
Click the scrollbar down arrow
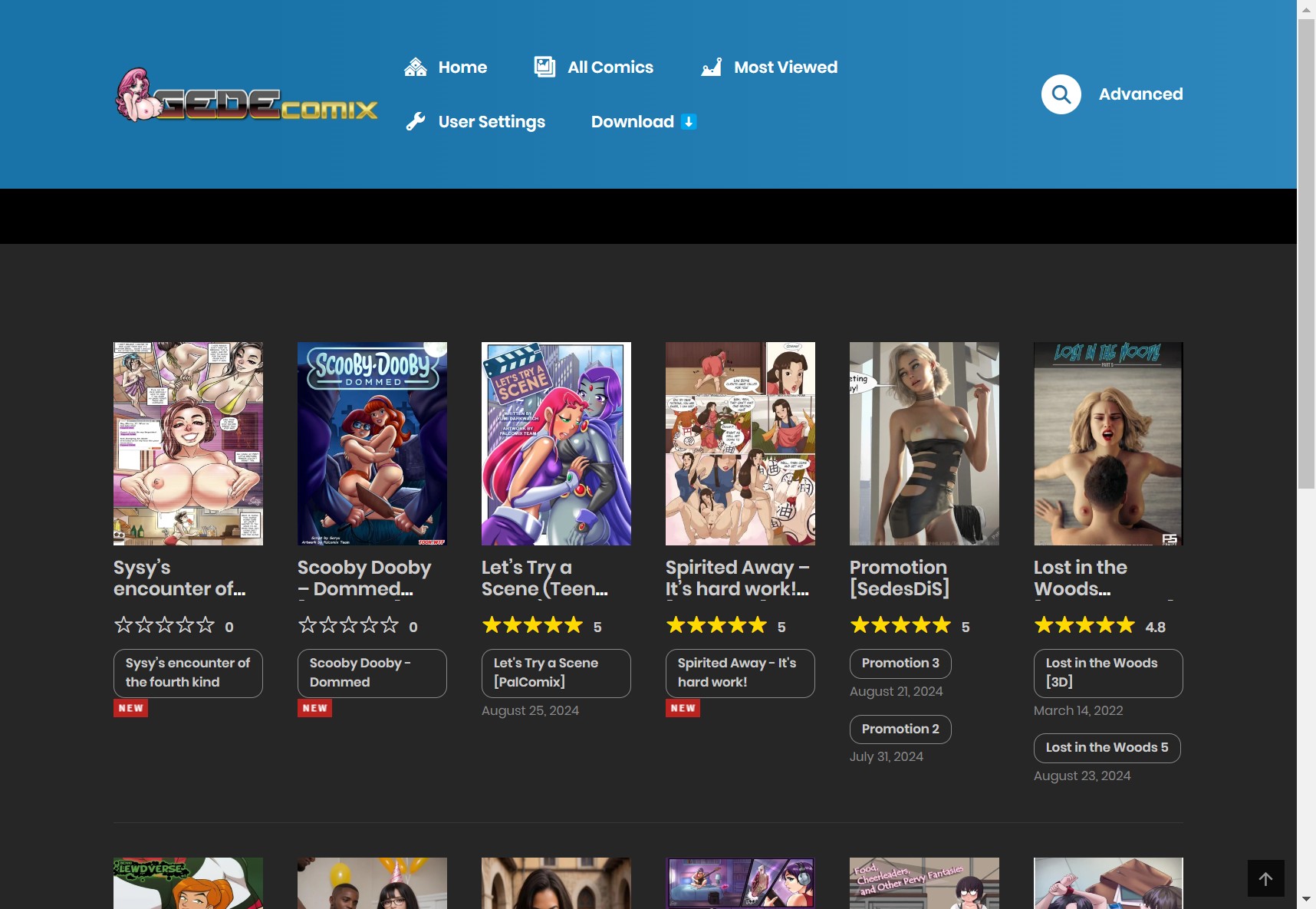[x=1306, y=899]
